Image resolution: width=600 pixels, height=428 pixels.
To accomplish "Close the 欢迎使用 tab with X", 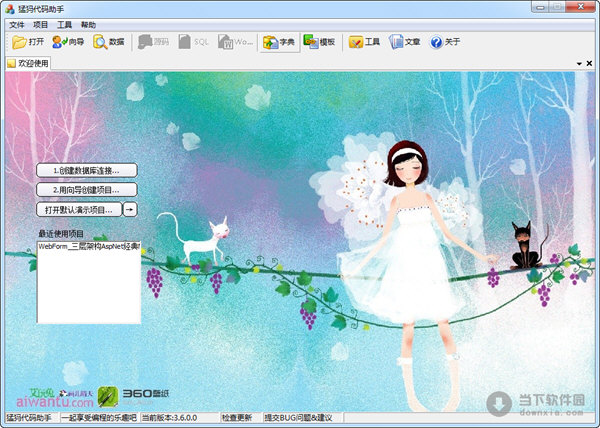I will pos(589,63).
